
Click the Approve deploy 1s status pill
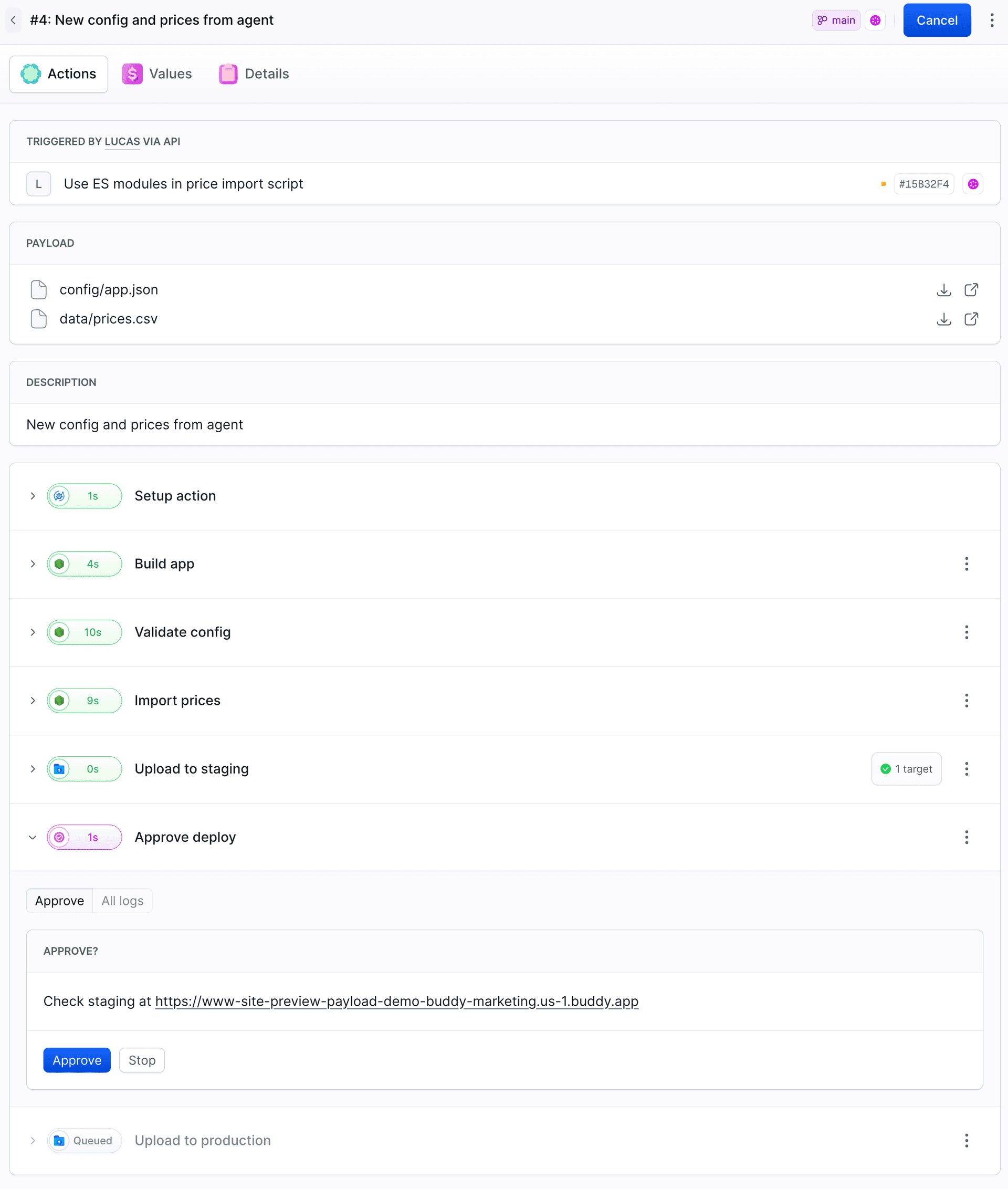click(x=85, y=838)
